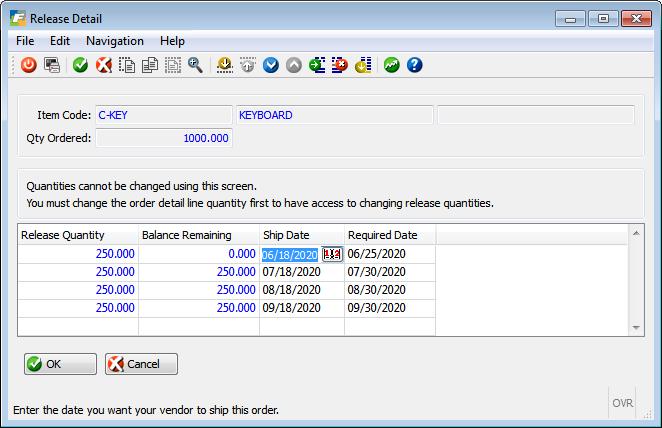Screen dimensions: 662x428
Task: Click the grid scrollbar up arrow
Action: point(636,233)
